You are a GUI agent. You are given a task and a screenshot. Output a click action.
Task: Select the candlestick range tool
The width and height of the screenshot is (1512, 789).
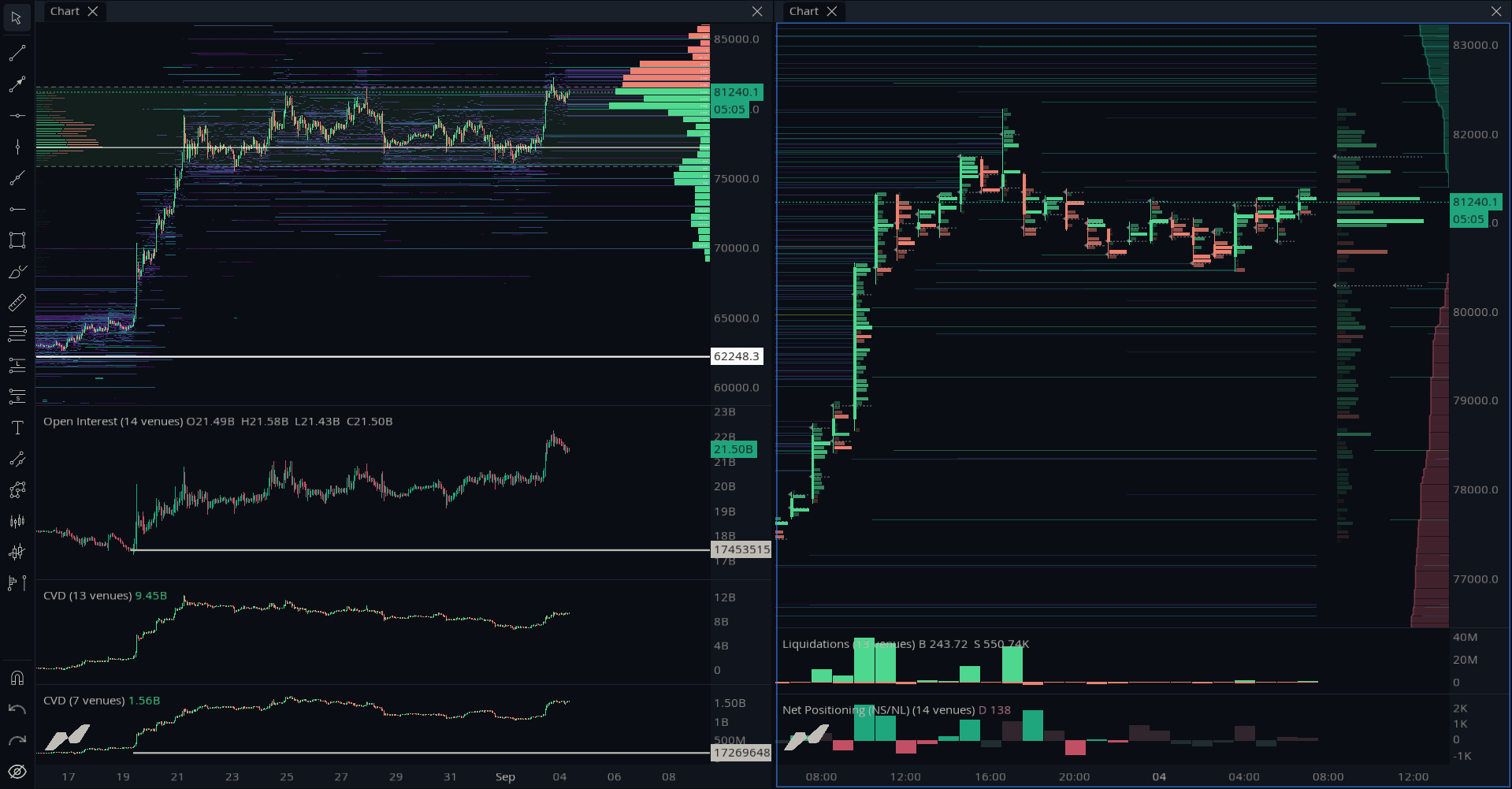click(17, 521)
